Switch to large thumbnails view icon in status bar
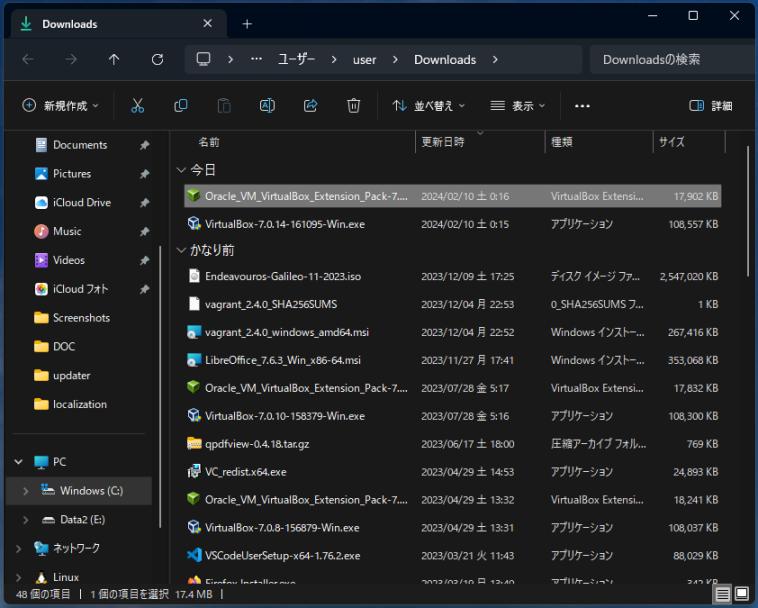 pyautogui.click(x=742, y=593)
